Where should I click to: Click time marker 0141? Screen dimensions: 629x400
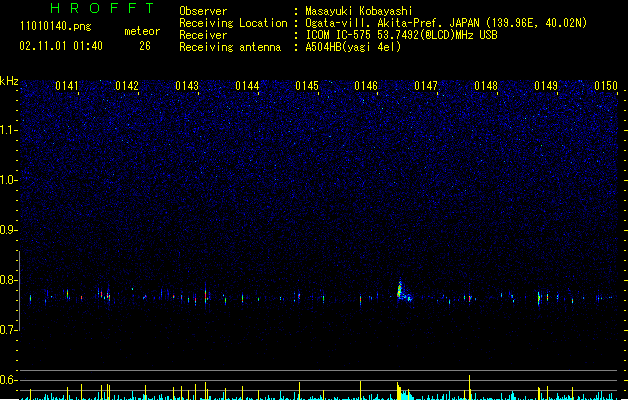[67, 86]
